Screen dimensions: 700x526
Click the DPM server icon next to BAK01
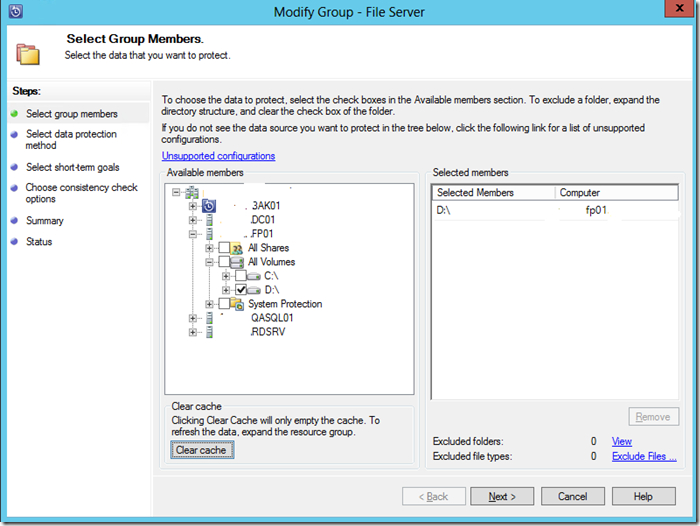tap(209, 206)
